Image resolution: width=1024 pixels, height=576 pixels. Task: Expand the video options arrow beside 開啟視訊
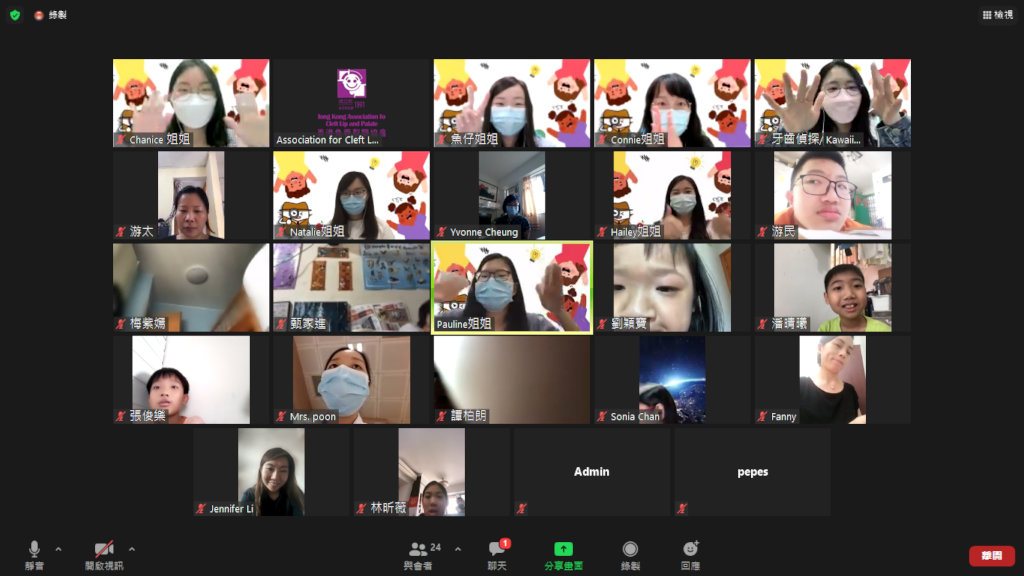tap(132, 549)
